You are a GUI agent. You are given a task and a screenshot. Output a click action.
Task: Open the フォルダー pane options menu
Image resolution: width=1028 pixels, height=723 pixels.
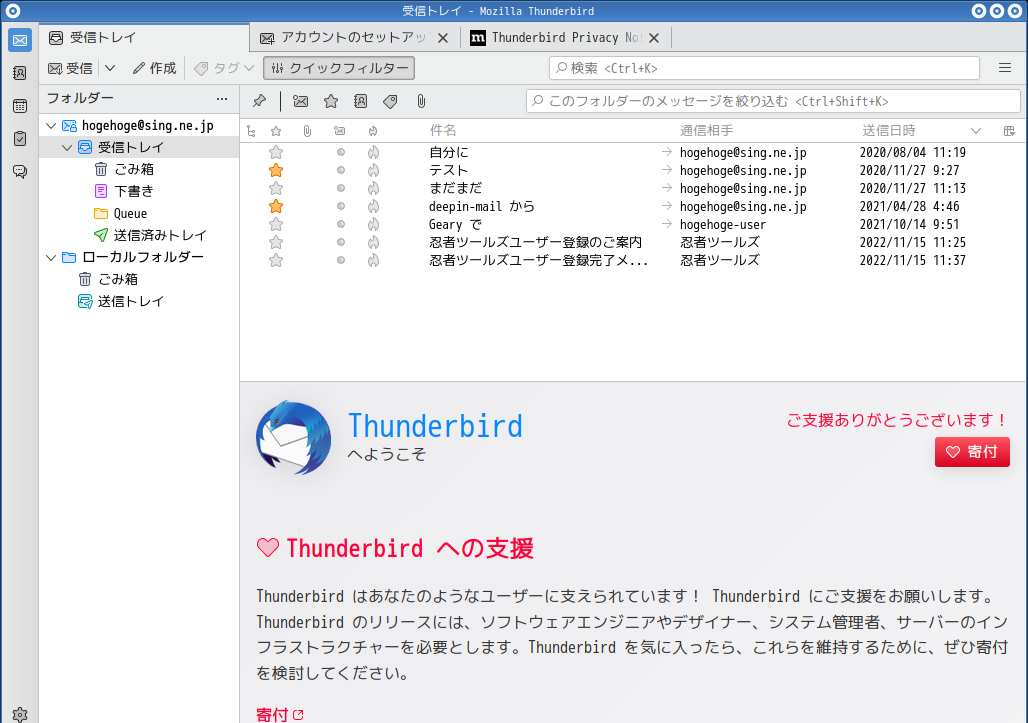(x=222, y=99)
